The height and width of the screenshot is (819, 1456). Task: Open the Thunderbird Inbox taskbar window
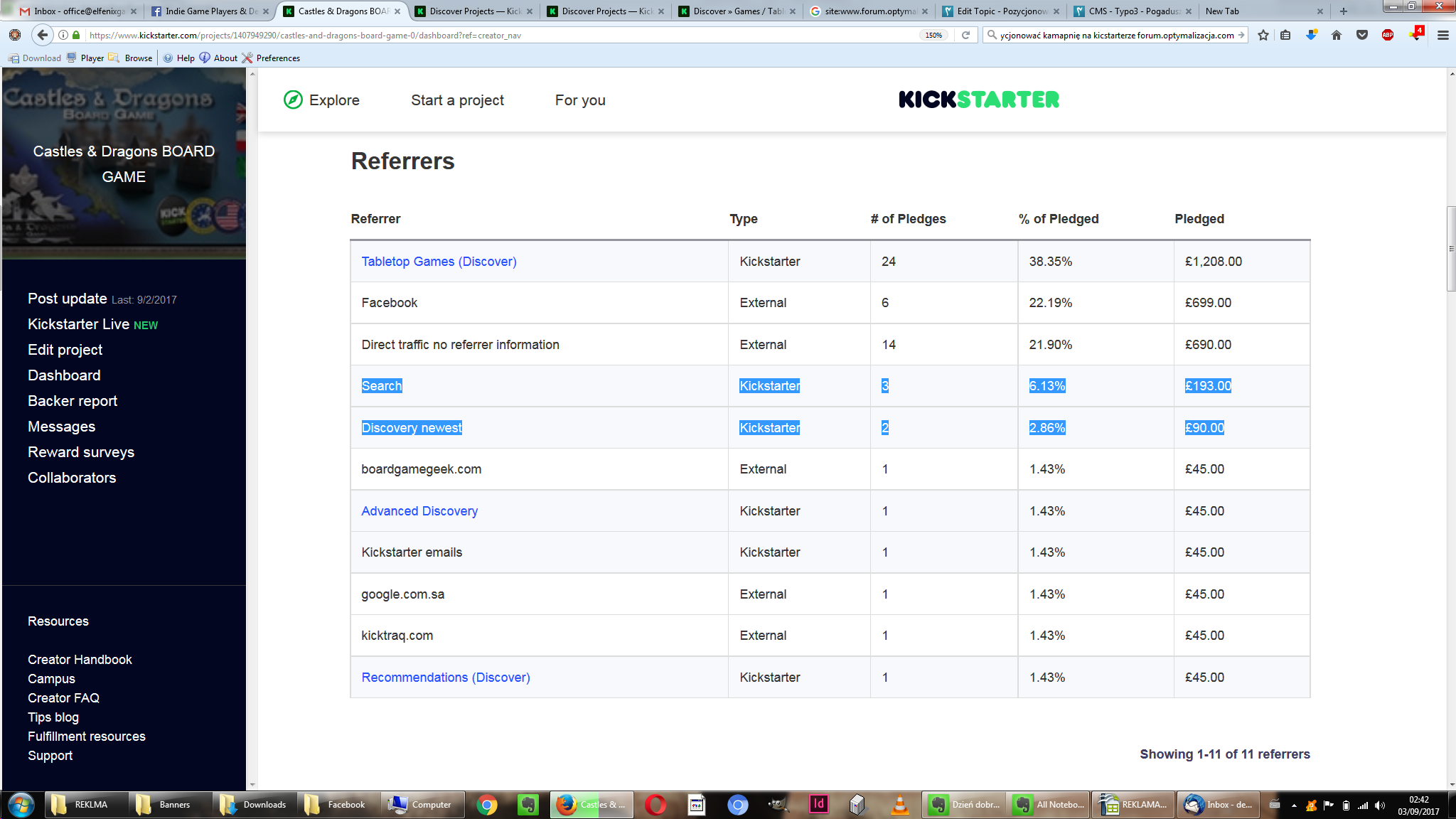tap(1220, 805)
